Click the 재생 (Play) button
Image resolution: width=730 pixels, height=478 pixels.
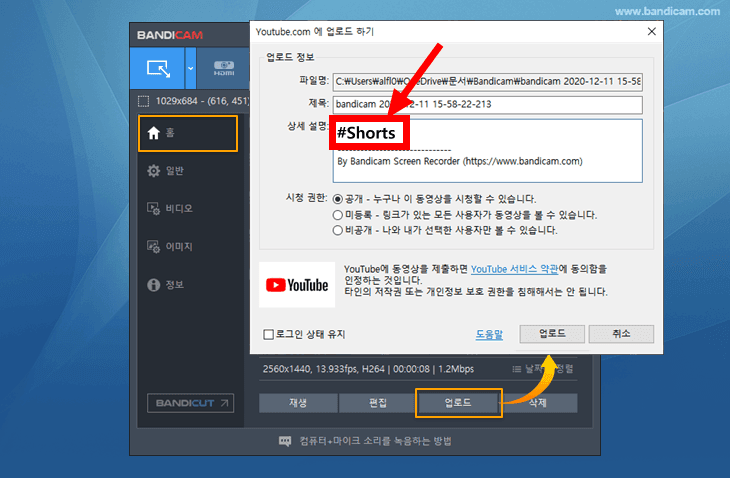point(298,403)
